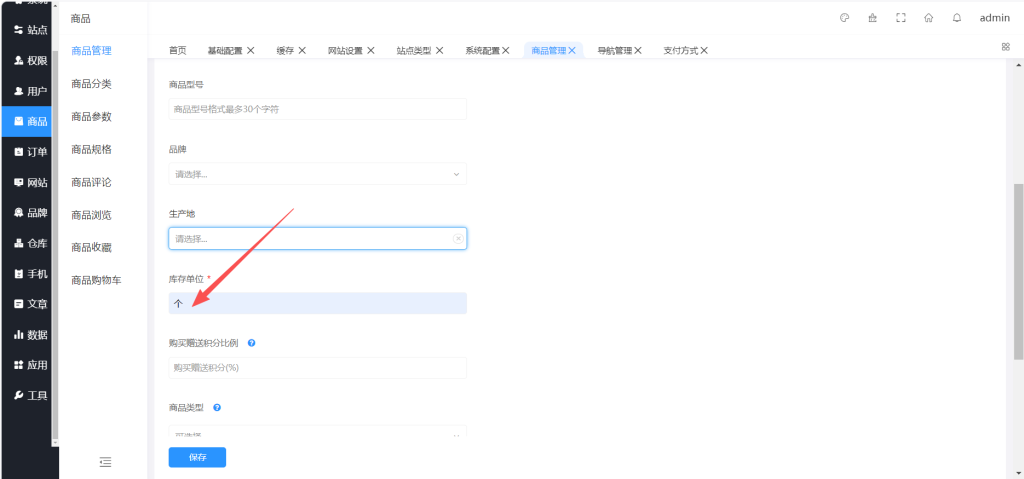The height and width of the screenshot is (479, 1024).
Task: Open 仓库 in the main sidebar
Action: (30, 244)
